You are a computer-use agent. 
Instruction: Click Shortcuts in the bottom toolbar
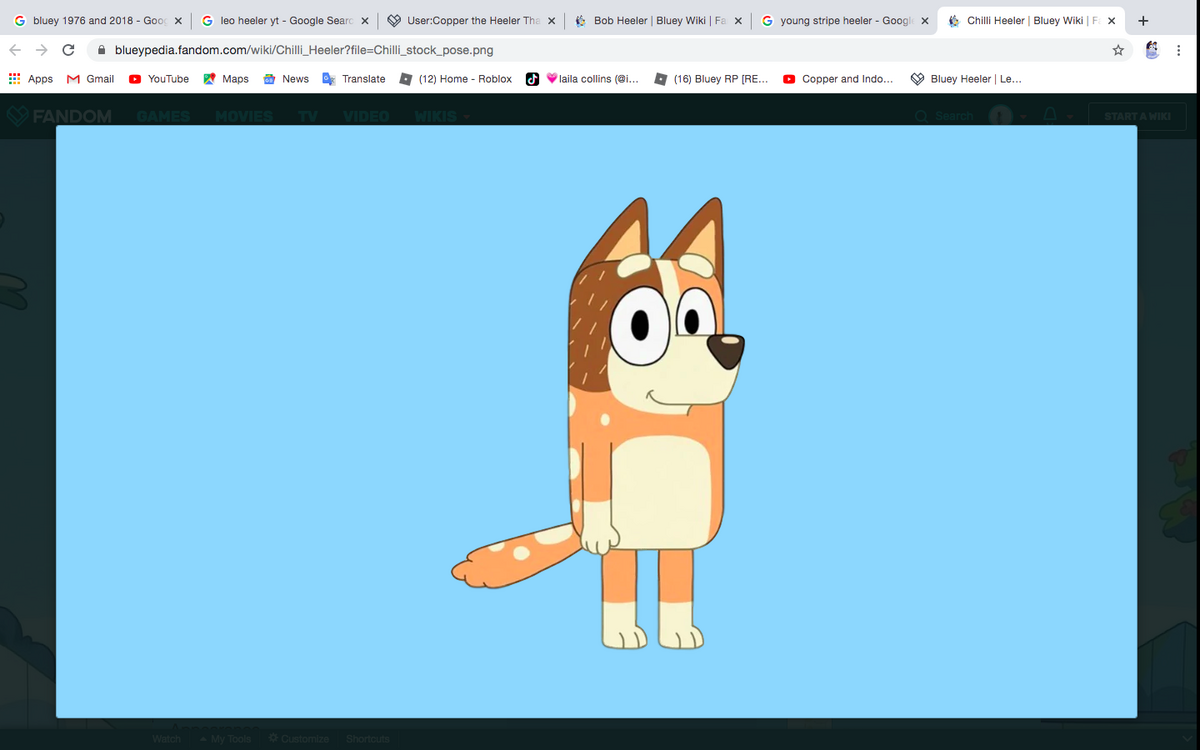pos(367,739)
